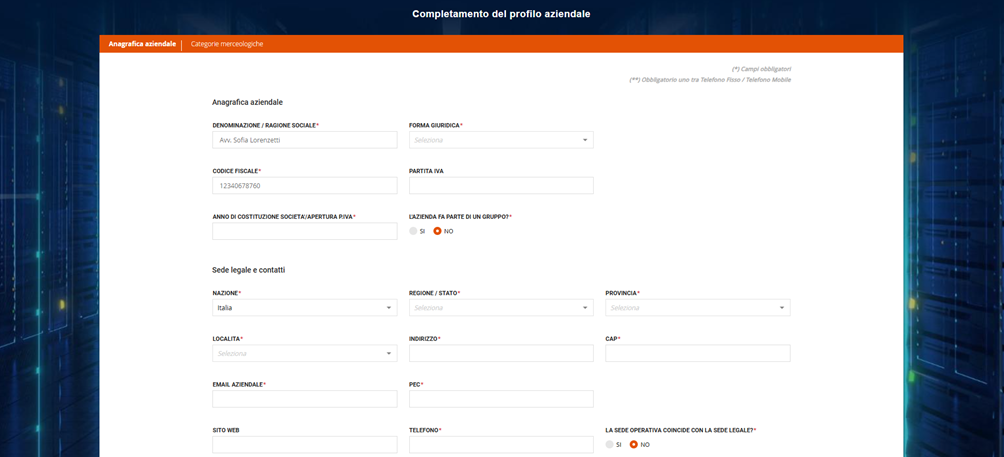Focus the Email aziendale field
This screenshot has width=1004, height=457.
coord(305,399)
